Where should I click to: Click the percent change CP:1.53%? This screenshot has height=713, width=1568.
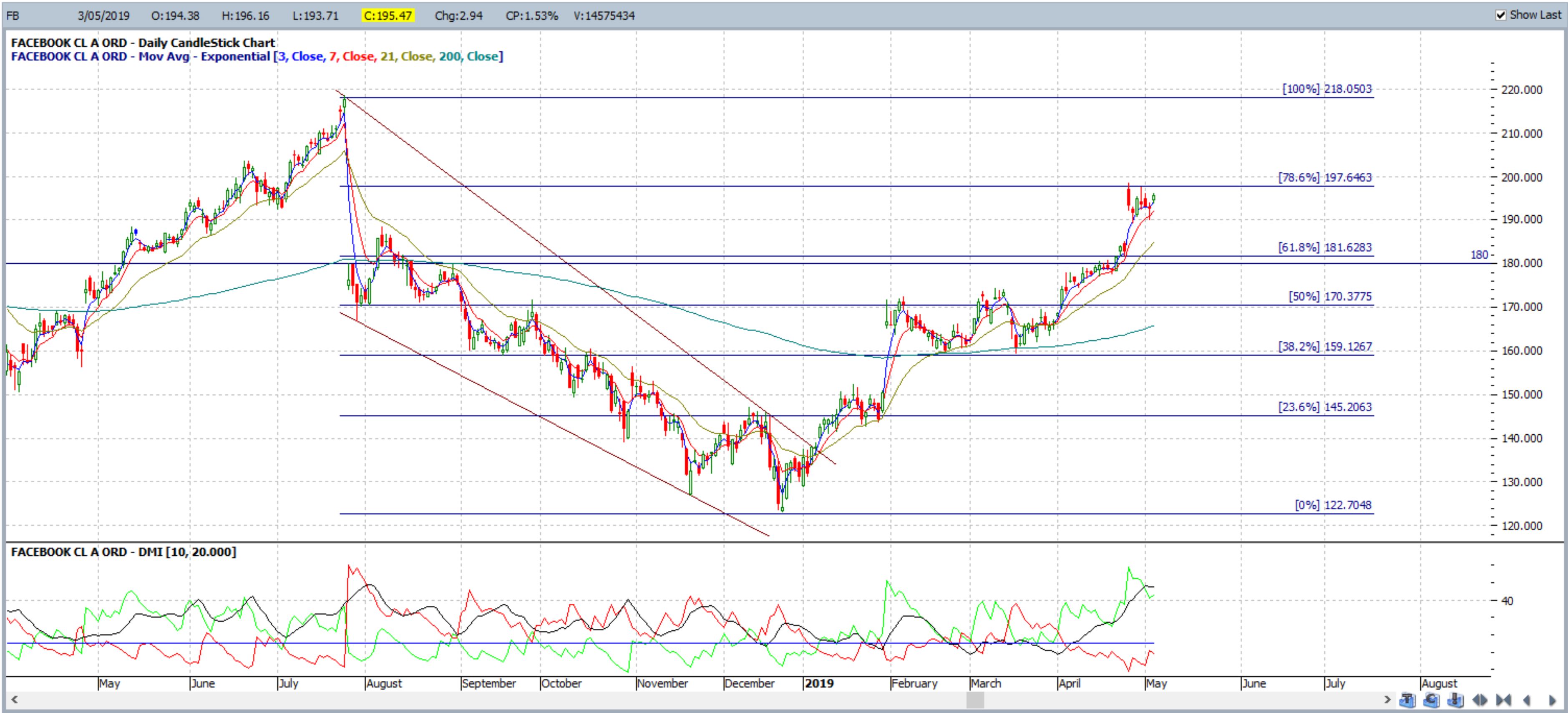[x=531, y=16]
